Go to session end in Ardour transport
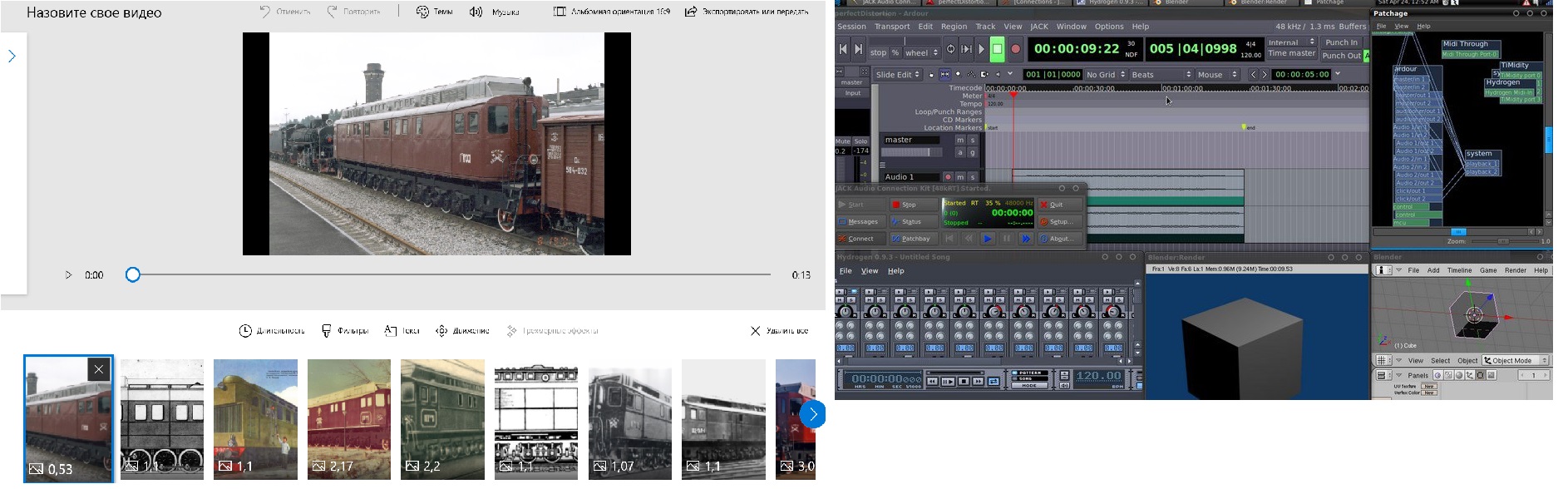This screenshot has width=1568, height=489. tap(859, 49)
